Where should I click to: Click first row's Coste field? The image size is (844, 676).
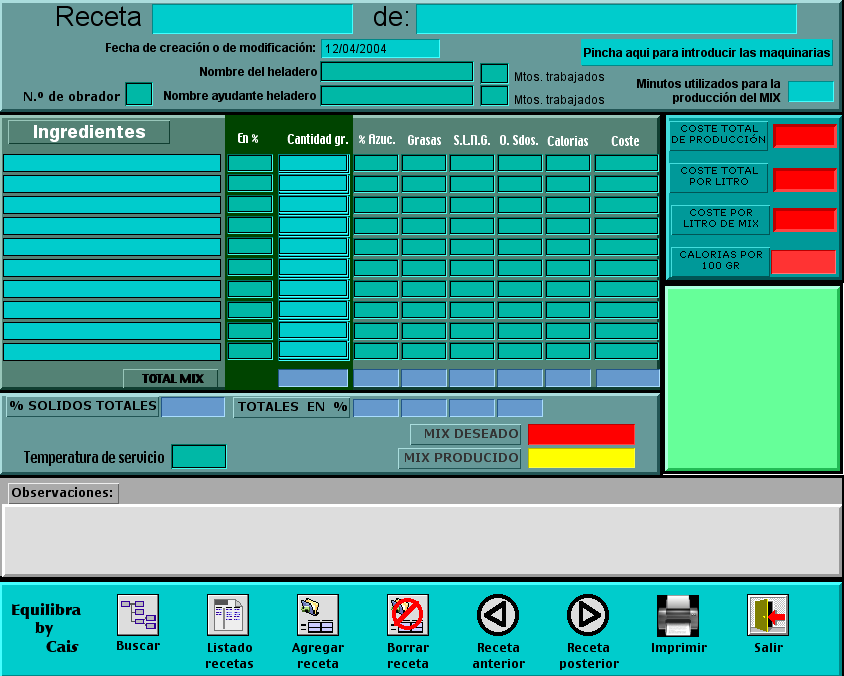click(x=627, y=163)
